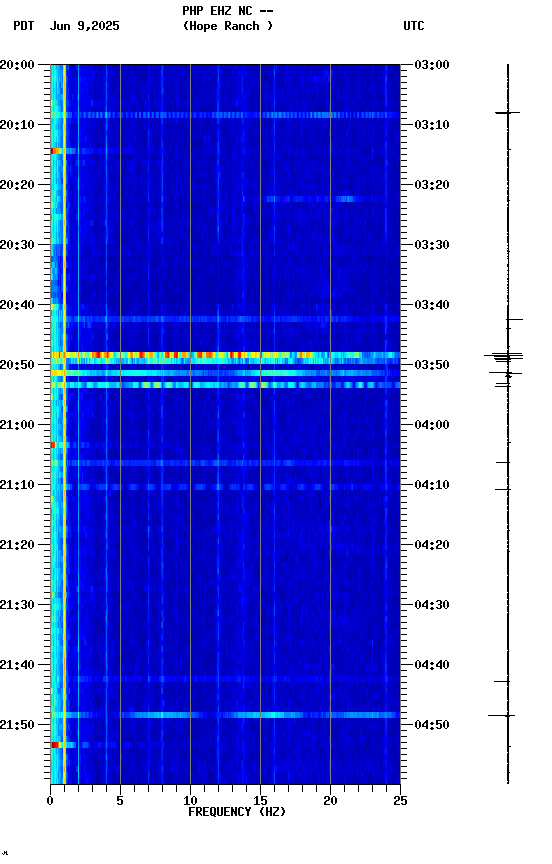The width and height of the screenshot is (552, 864).
Task: Click the UTC time label 03:40
Action: pyautogui.click(x=432, y=305)
